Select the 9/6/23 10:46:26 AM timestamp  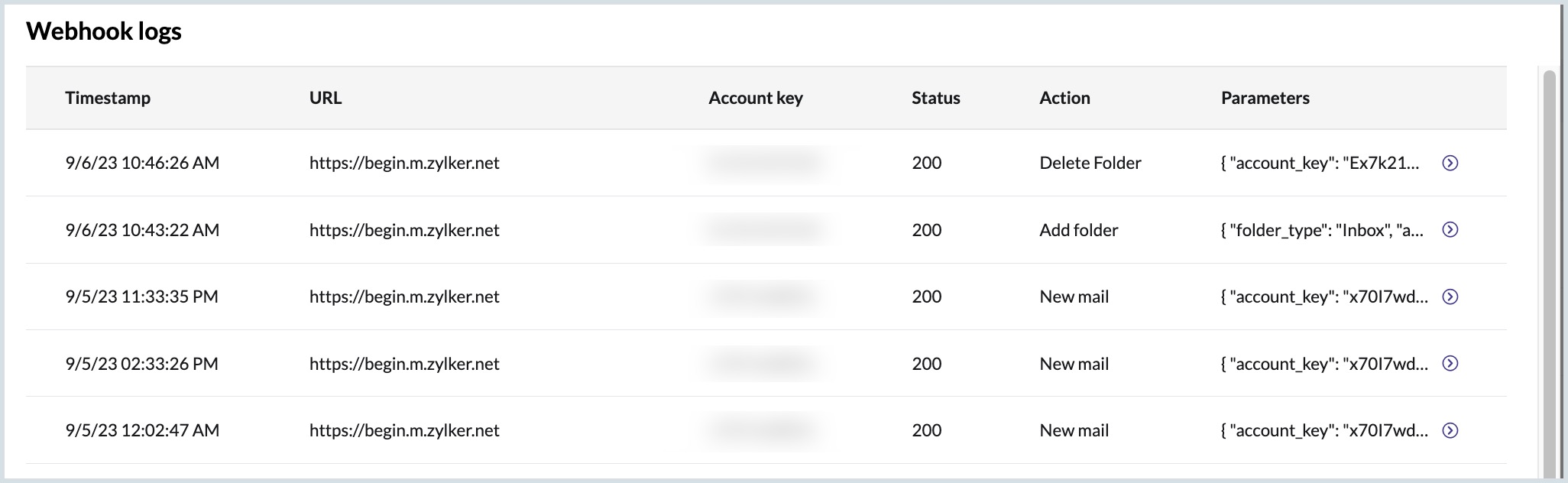point(142,163)
